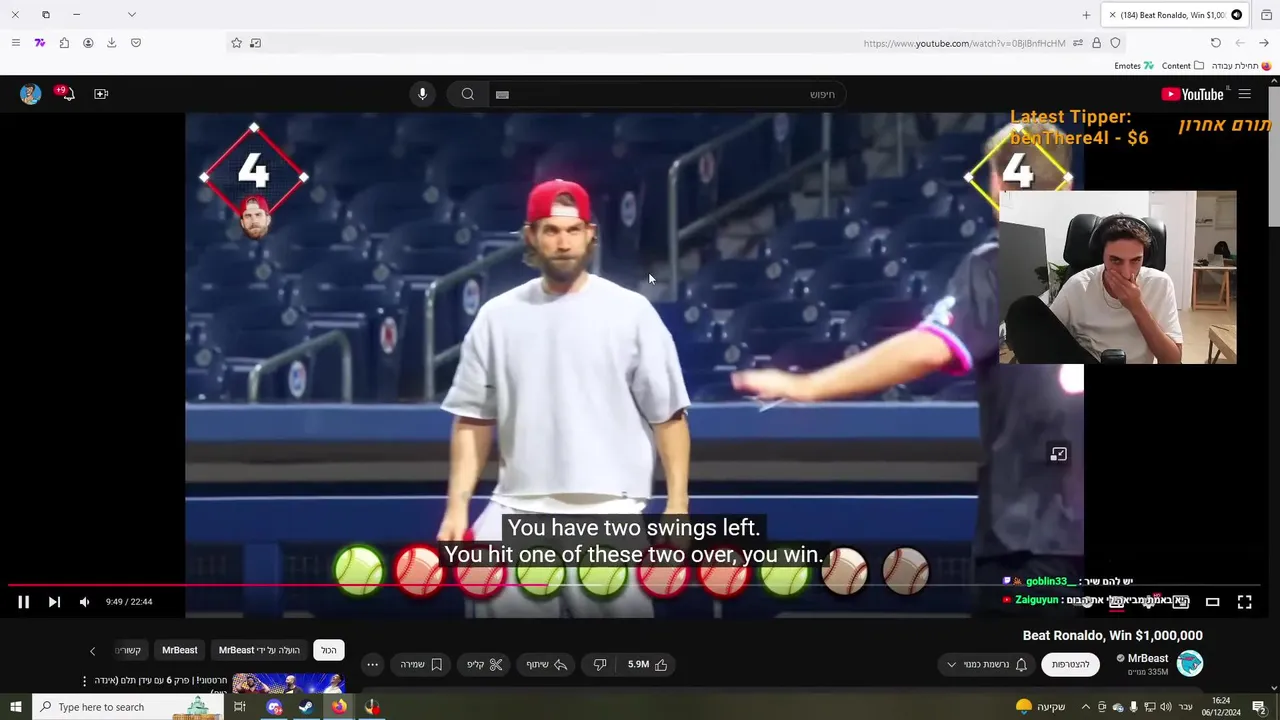Pause the video
This screenshot has width=1280, height=720.
pos(23,602)
